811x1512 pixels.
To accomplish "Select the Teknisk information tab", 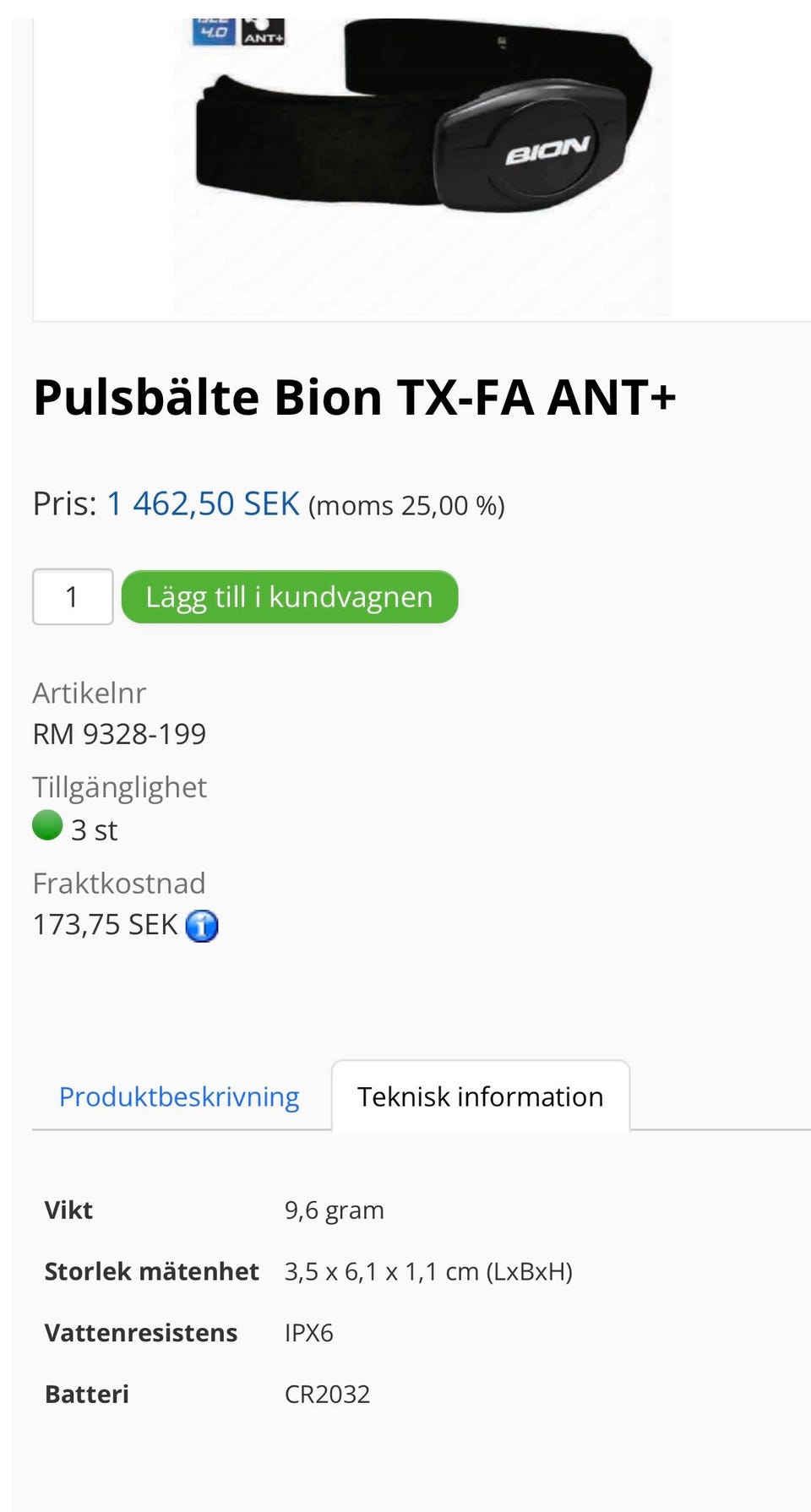I will pos(480,1096).
